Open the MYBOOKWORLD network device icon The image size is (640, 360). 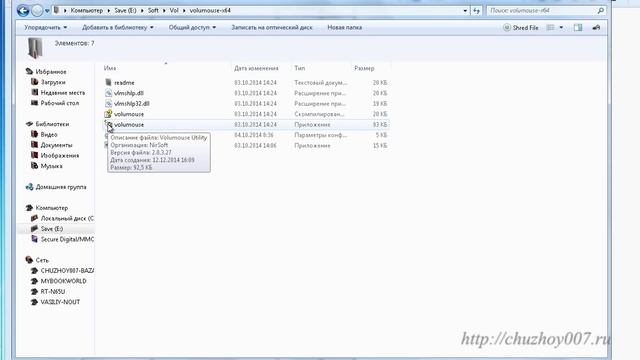click(35, 281)
